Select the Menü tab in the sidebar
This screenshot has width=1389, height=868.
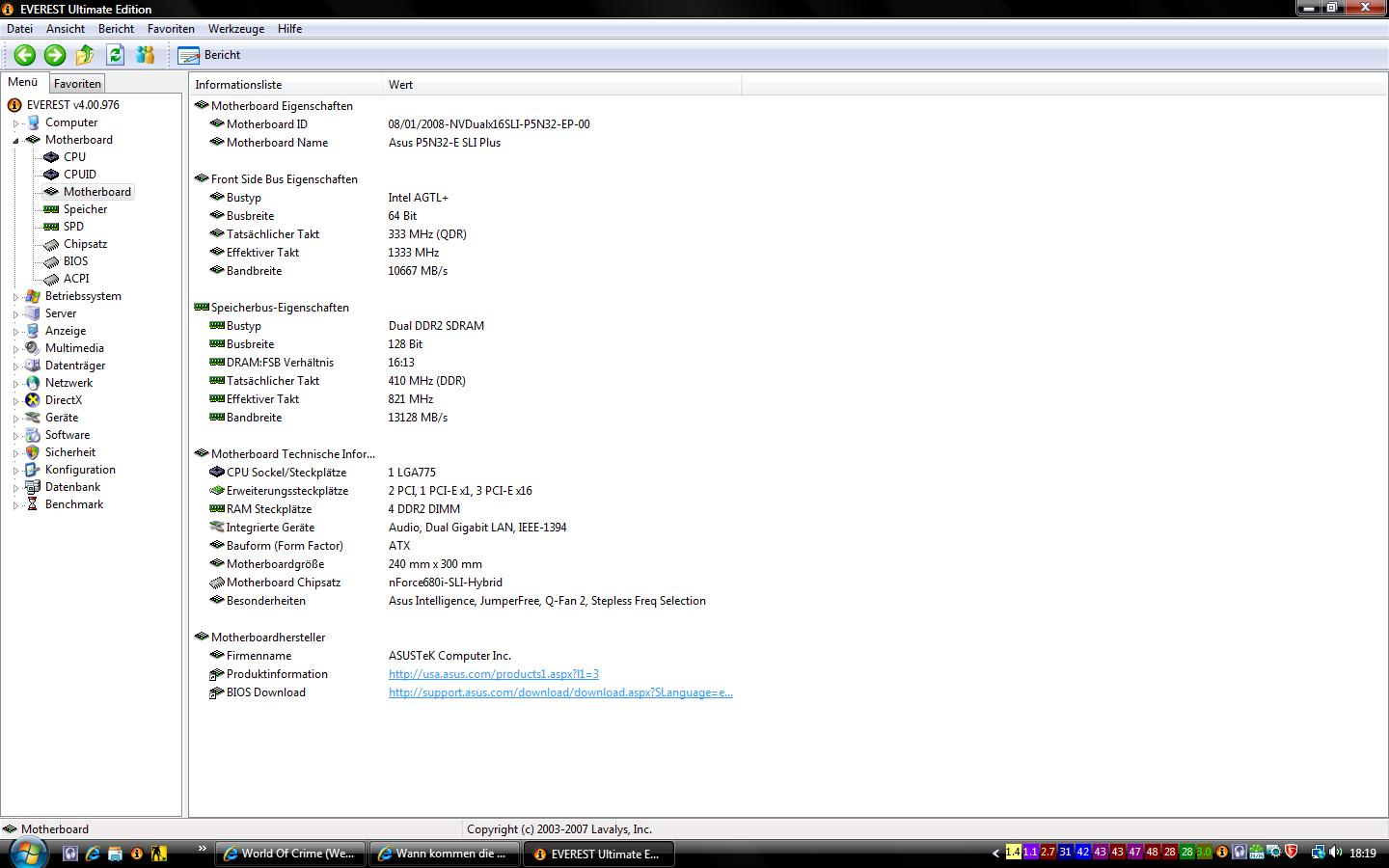coord(23,83)
